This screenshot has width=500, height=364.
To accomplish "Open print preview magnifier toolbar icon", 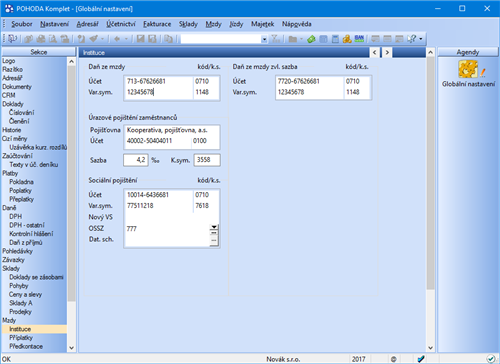I will [x=53, y=39].
